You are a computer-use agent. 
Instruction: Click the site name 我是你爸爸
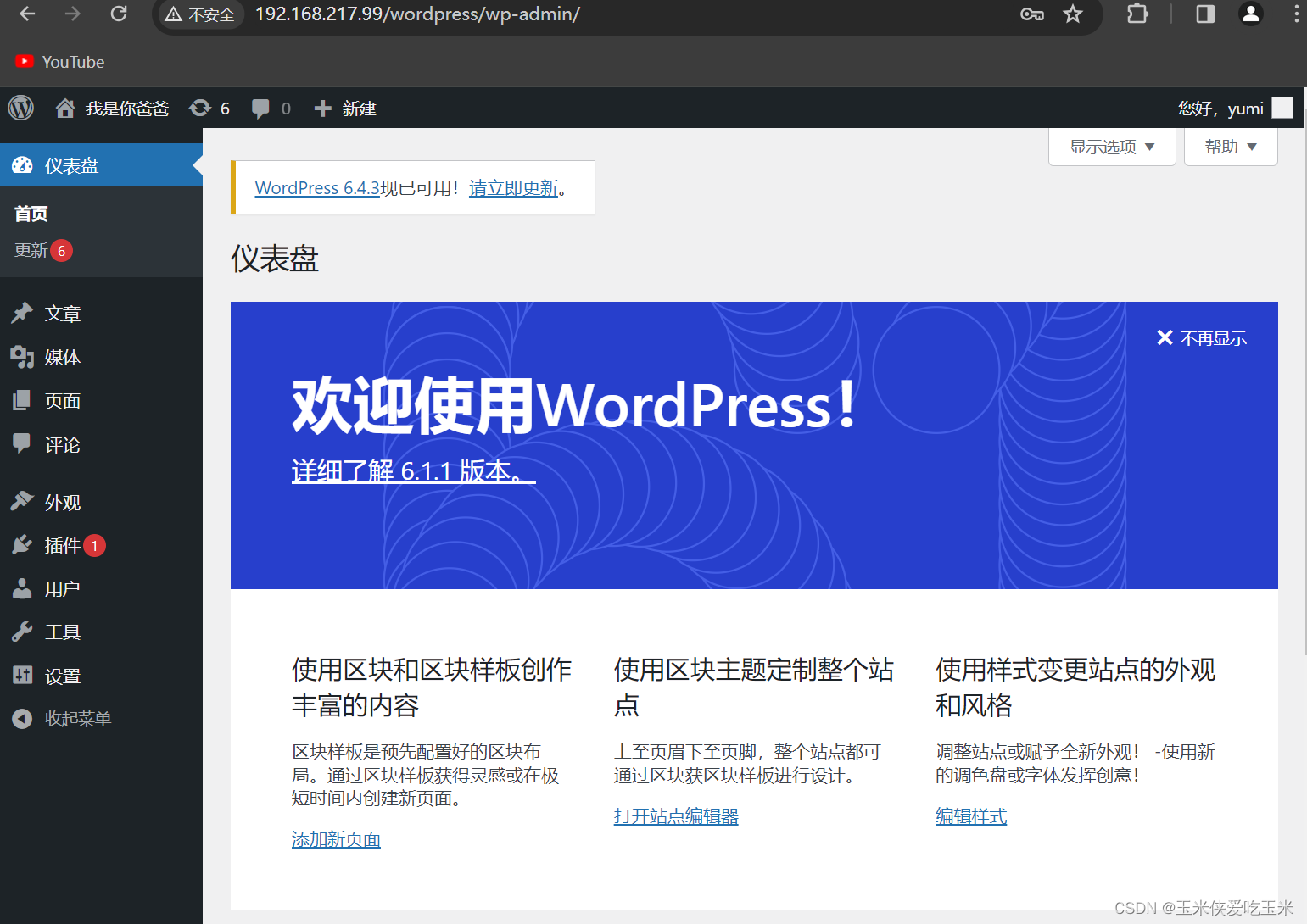tap(127, 109)
